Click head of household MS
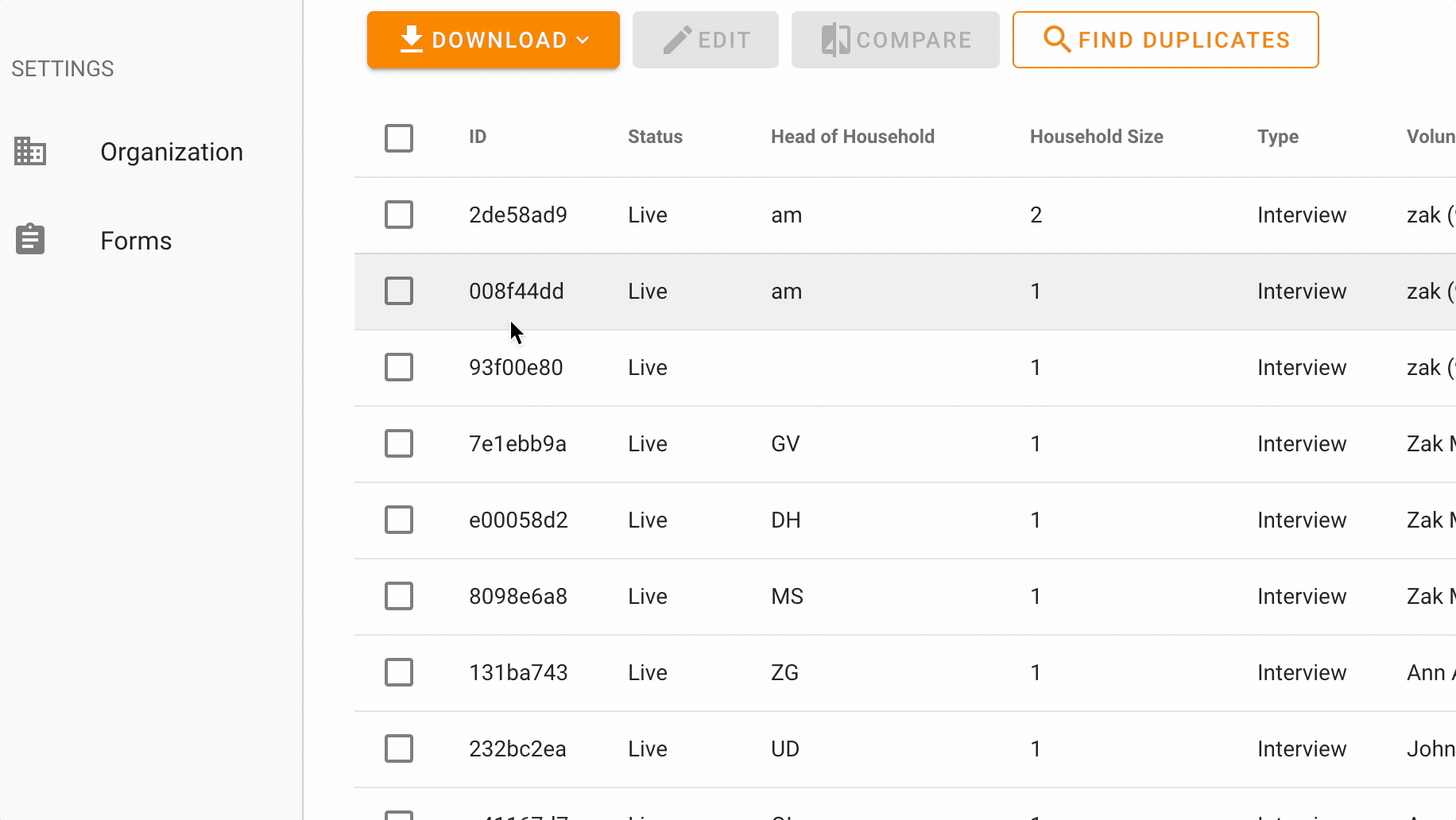This screenshot has height=820, width=1456. pyautogui.click(x=787, y=596)
